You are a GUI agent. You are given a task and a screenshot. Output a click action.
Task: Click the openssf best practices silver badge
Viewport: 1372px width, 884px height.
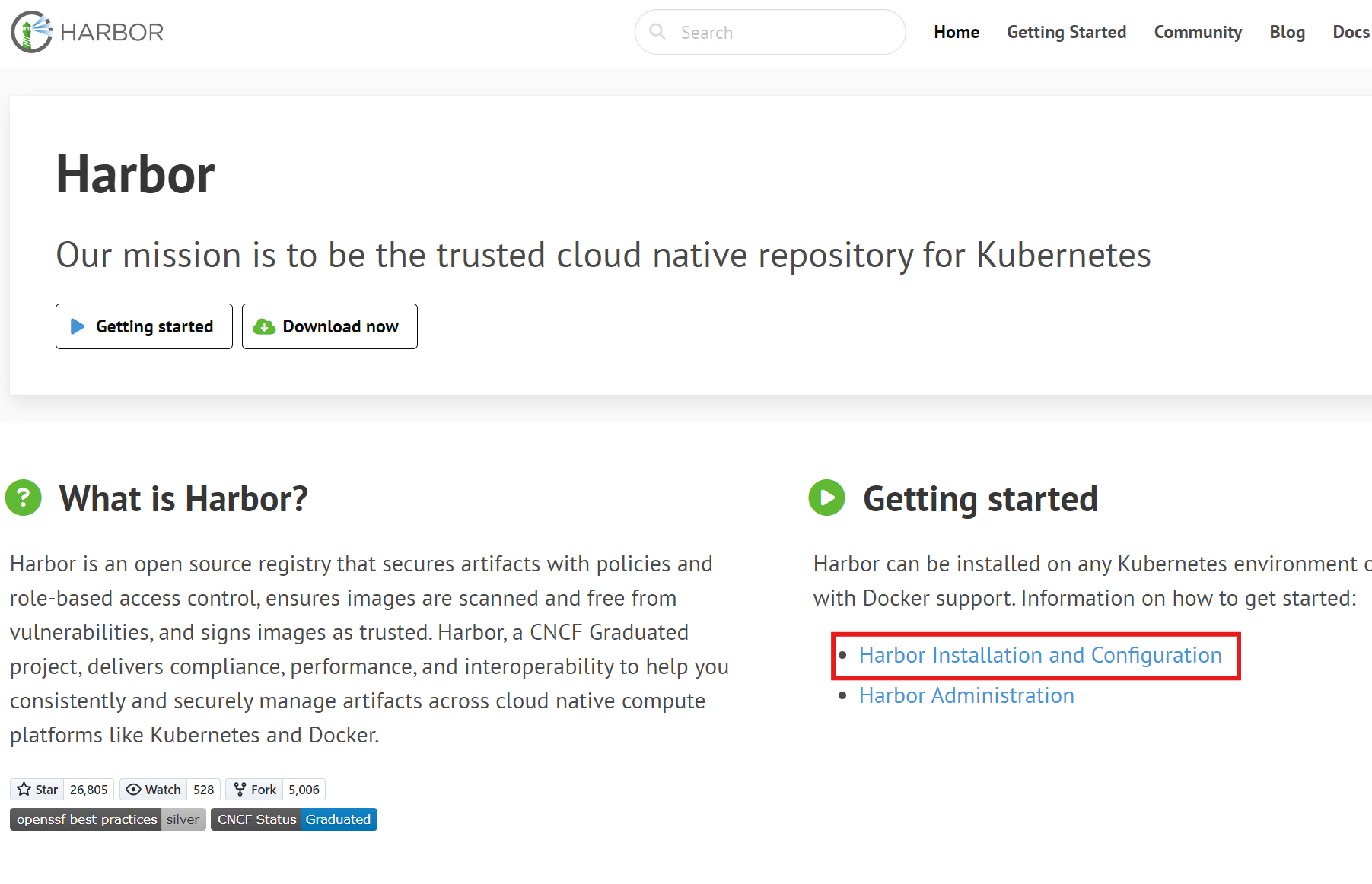pyautogui.click(x=108, y=819)
